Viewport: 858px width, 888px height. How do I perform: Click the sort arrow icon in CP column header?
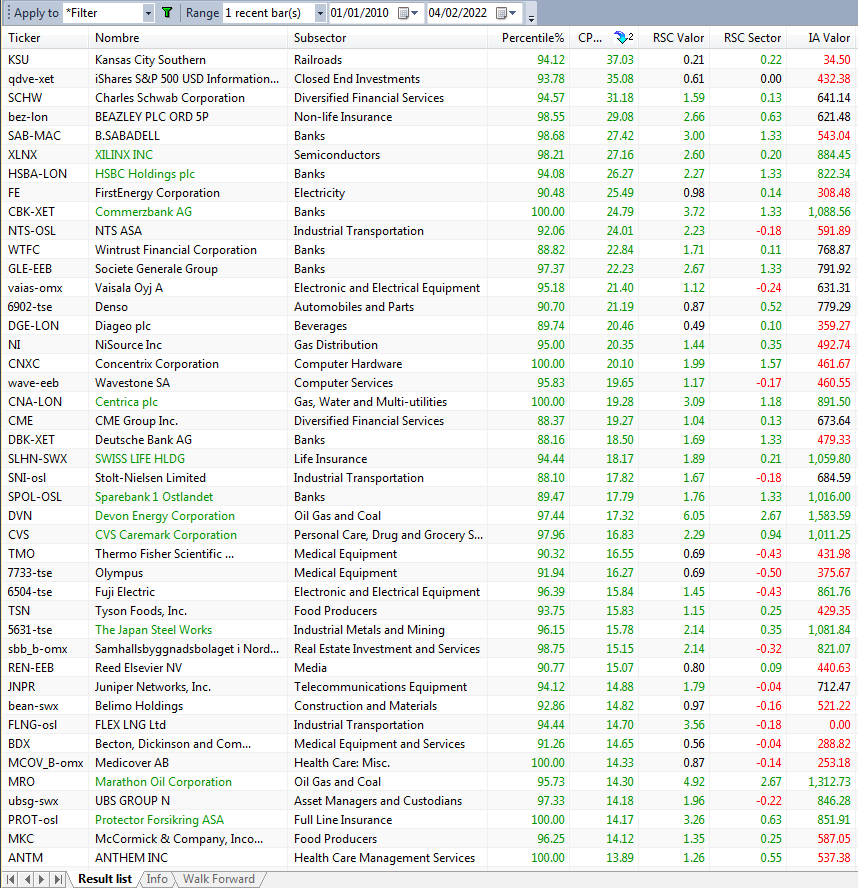pyautogui.click(x=623, y=37)
